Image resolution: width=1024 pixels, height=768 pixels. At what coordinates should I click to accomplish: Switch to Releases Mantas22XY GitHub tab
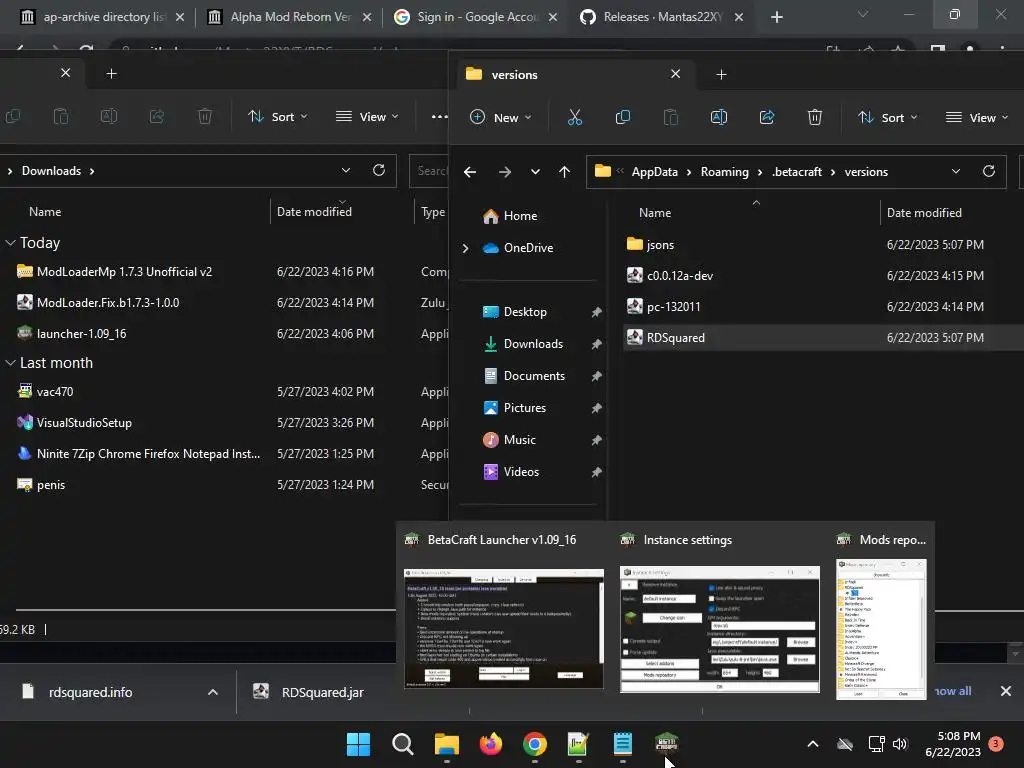[x=662, y=17]
